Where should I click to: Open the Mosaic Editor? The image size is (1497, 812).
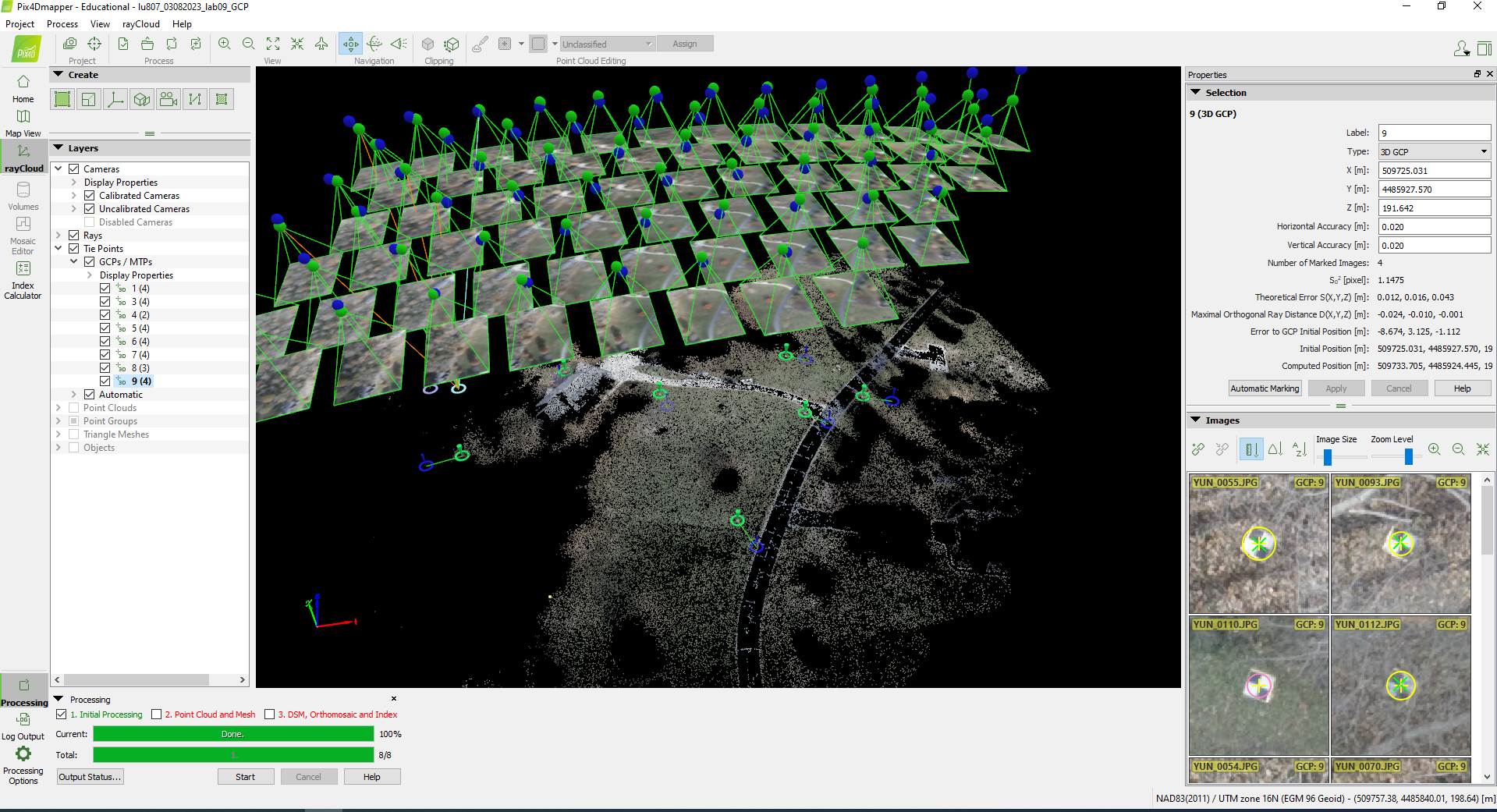point(23,236)
